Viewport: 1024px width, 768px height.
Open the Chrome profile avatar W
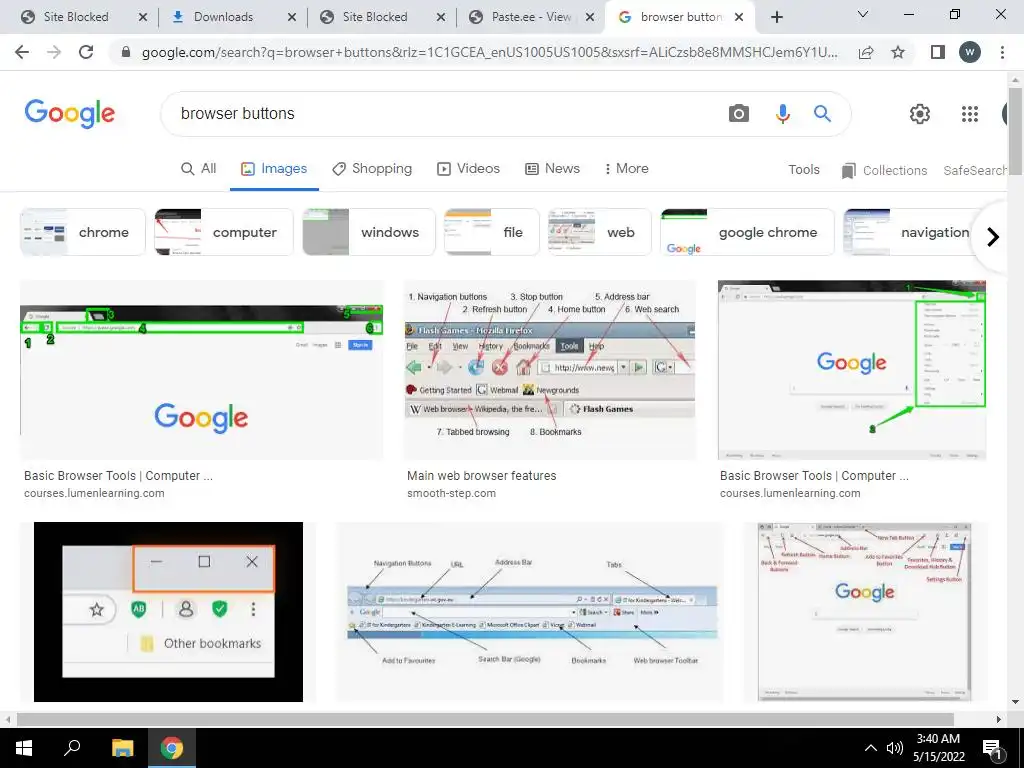pyautogui.click(x=970, y=52)
